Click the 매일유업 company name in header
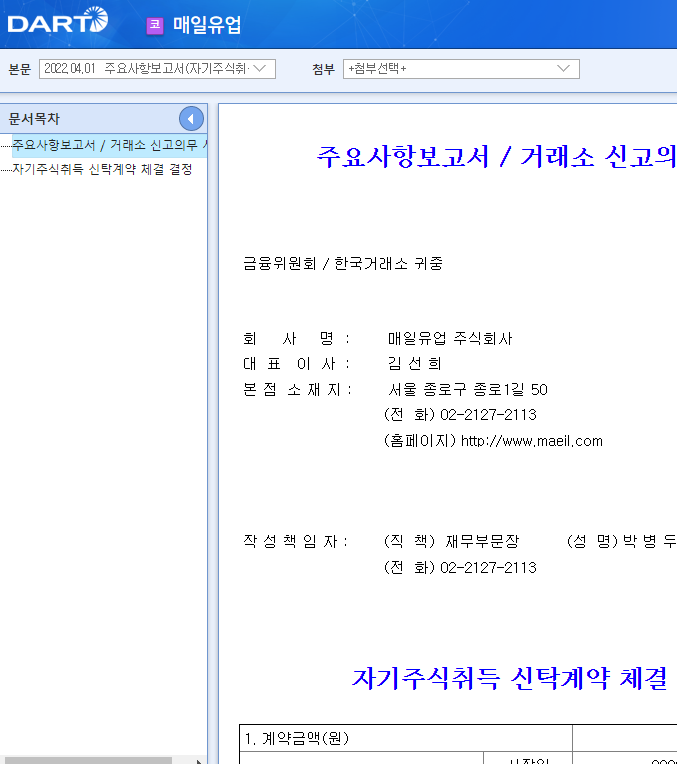 coord(207,25)
